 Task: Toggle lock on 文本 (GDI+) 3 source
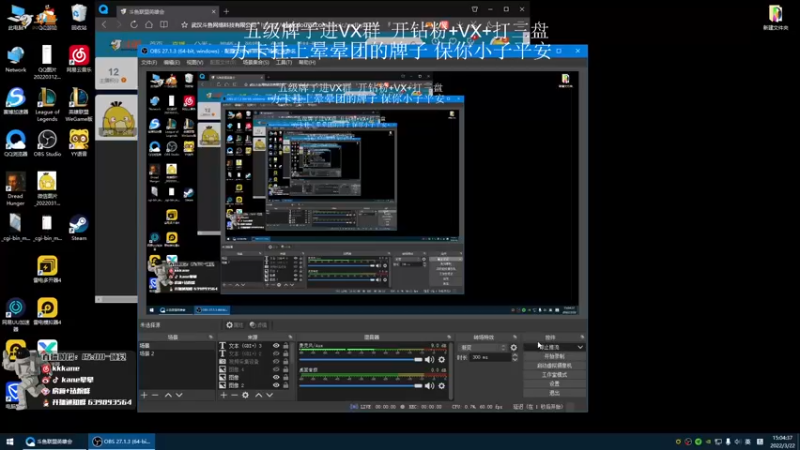(286, 345)
